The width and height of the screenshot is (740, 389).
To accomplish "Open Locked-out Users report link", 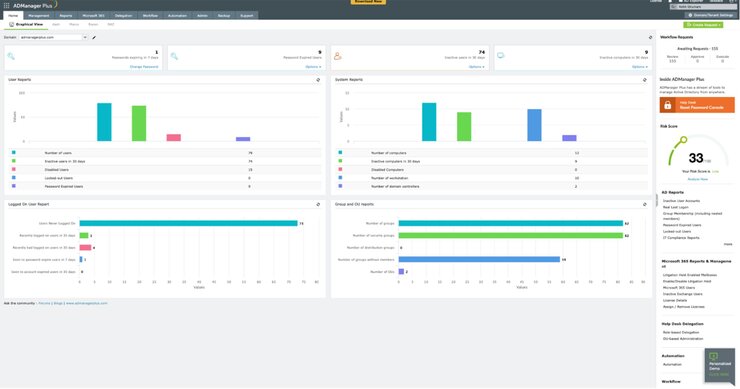I will click(677, 231).
